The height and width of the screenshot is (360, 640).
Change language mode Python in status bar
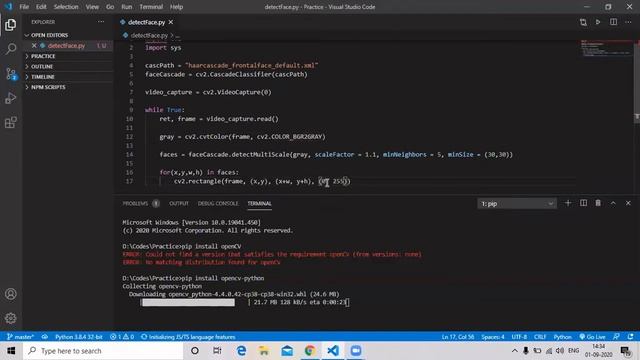coord(562,337)
